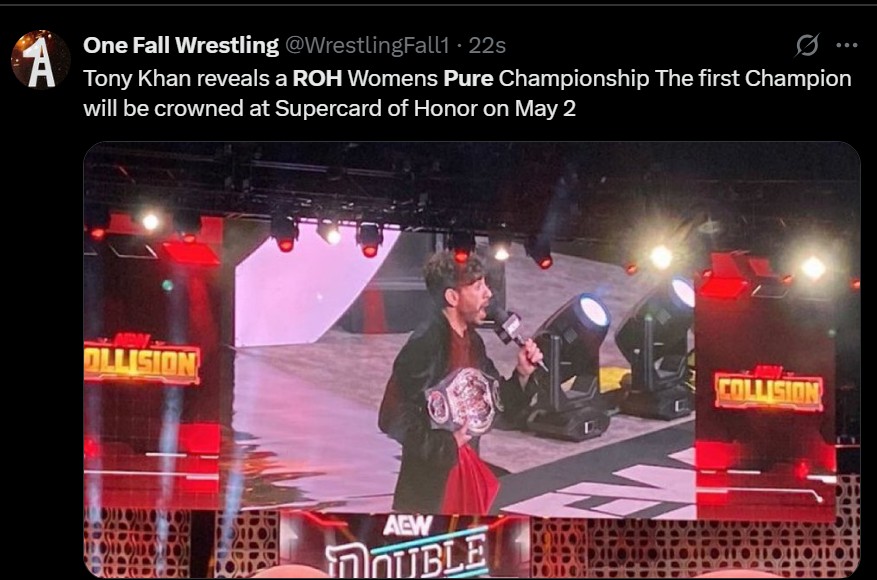Visit the @WrestlingFall1 handle link
This screenshot has width=877, height=580.
click(367, 45)
